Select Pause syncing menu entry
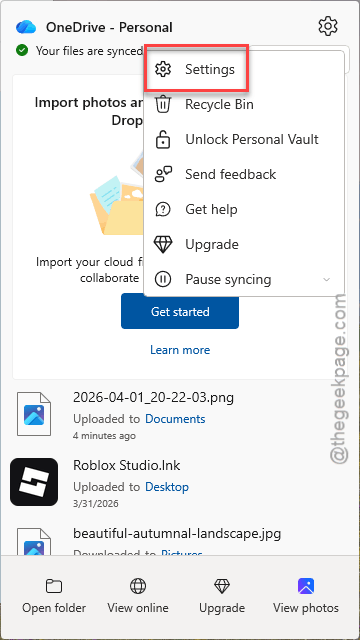The height and width of the screenshot is (640, 360). pos(244,280)
